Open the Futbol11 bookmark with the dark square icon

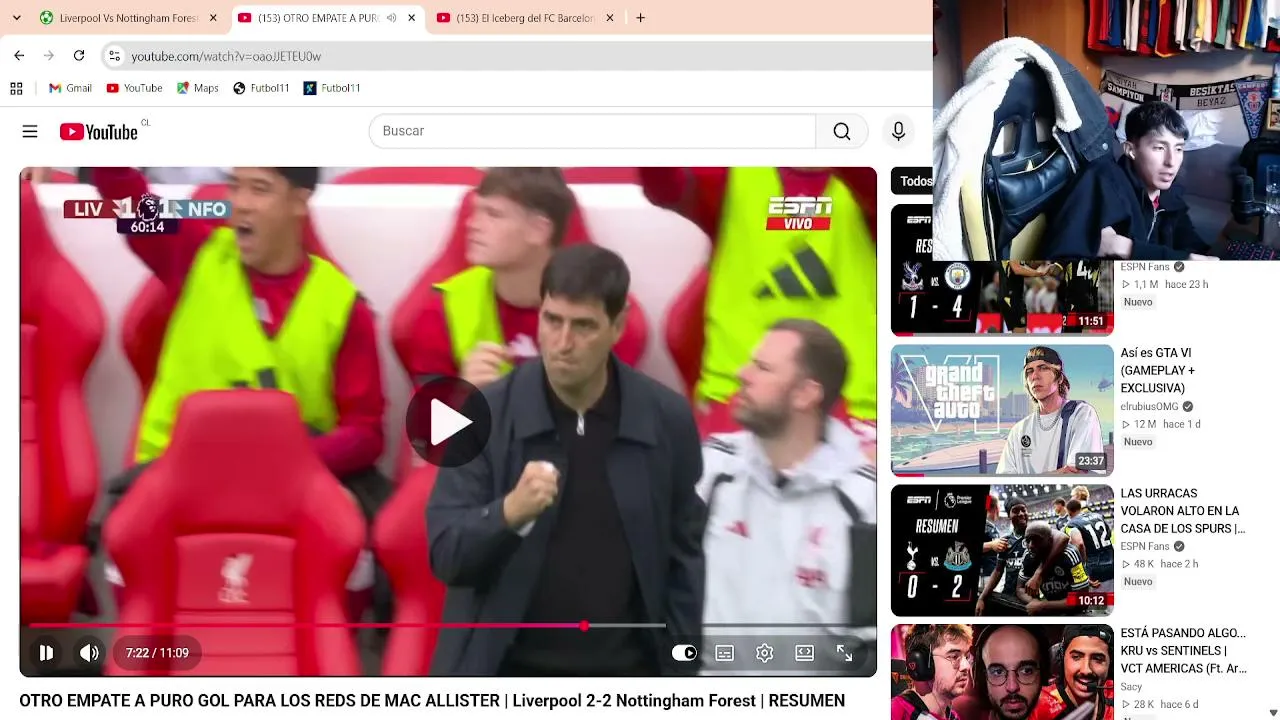pyautogui.click(x=332, y=88)
